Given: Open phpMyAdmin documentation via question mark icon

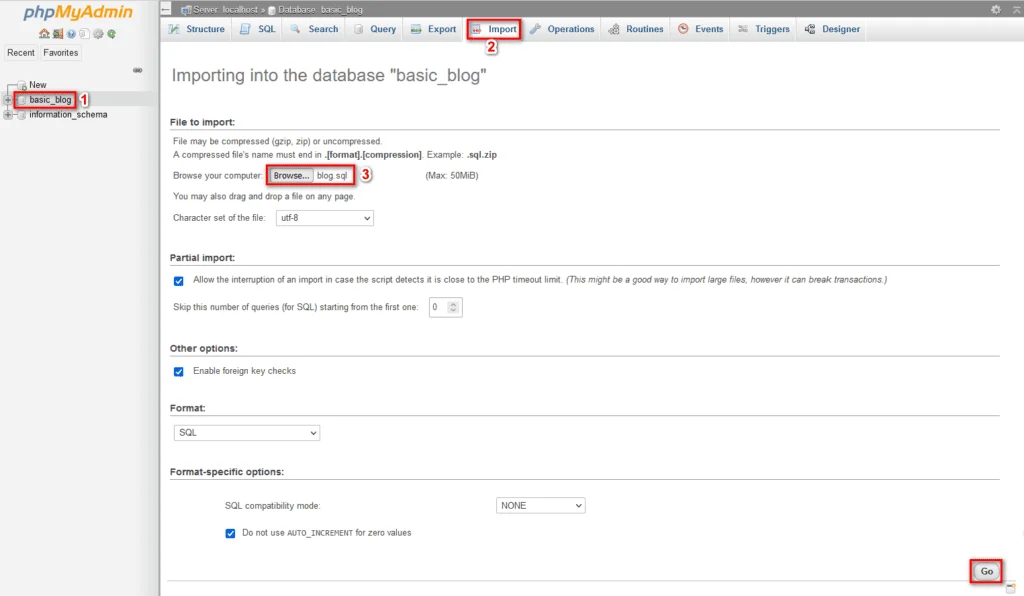Looking at the screenshot, I should (x=71, y=34).
